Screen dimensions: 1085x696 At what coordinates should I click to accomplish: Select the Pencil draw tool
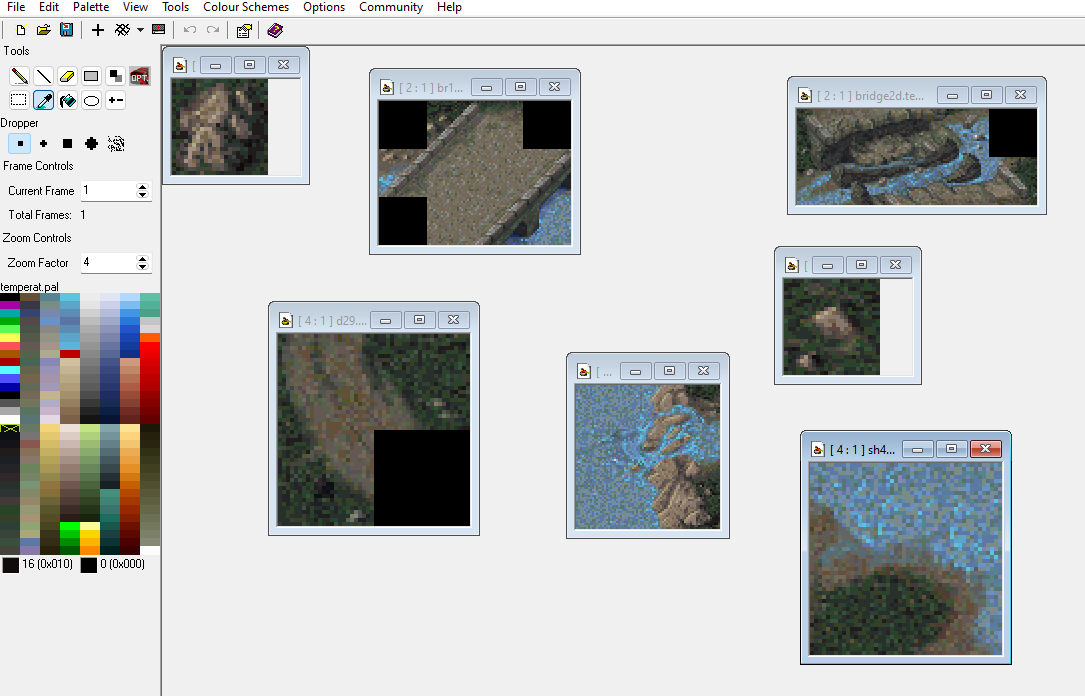pyautogui.click(x=19, y=76)
